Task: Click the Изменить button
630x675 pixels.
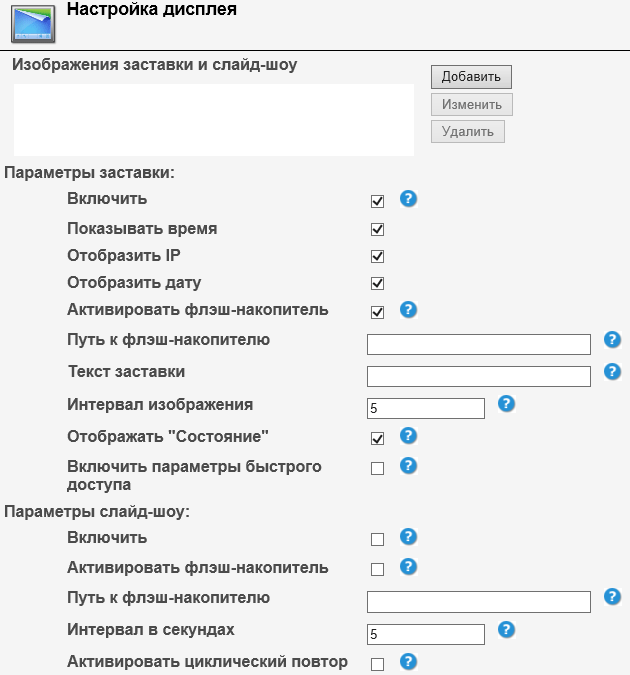Action: click(472, 105)
